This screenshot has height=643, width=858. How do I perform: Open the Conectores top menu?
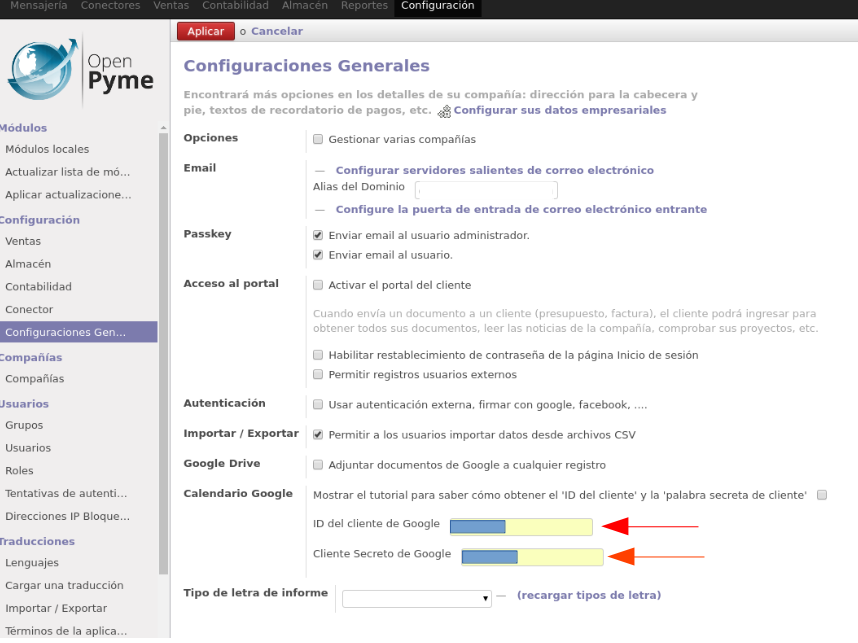pos(111,5)
